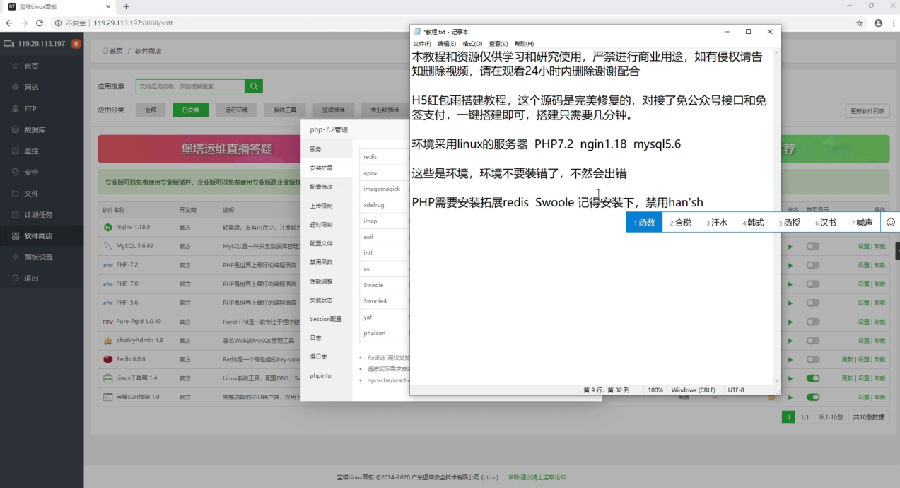Screen dimensions: 900x488
Task: Open 文件 in the sidebar
Action: tap(31, 193)
